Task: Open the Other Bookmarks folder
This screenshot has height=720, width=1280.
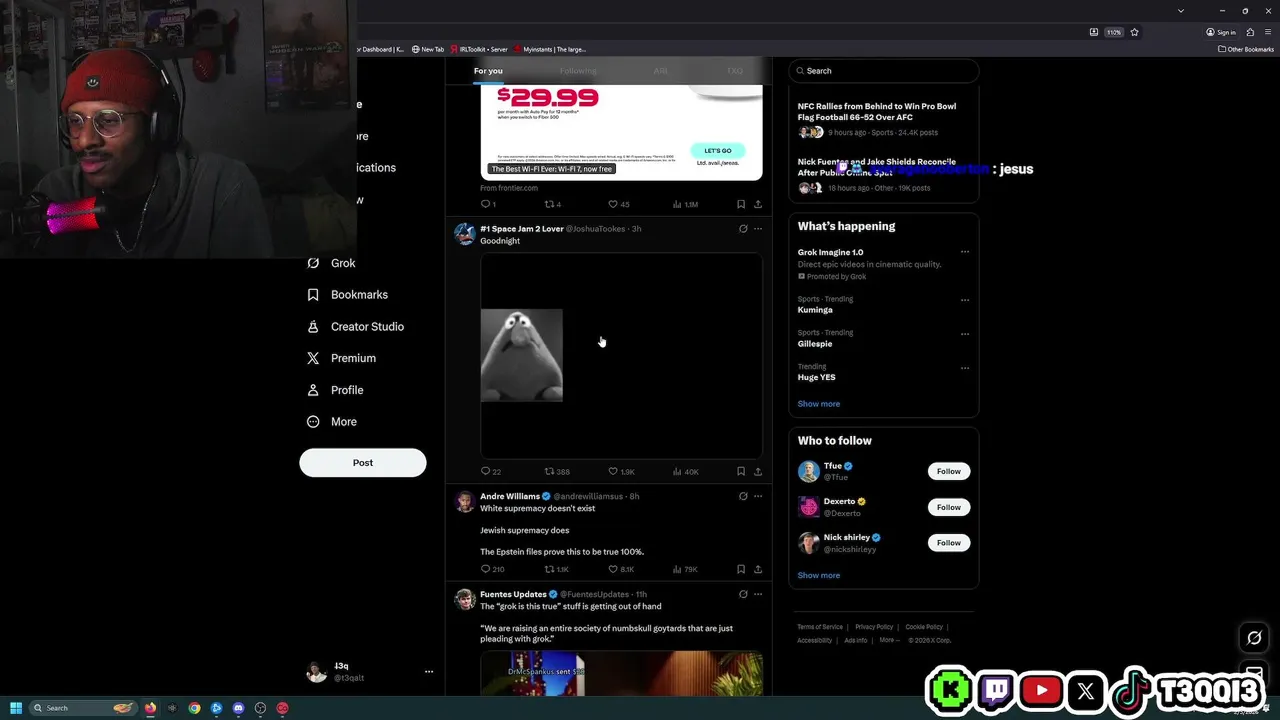Action: [1246, 49]
